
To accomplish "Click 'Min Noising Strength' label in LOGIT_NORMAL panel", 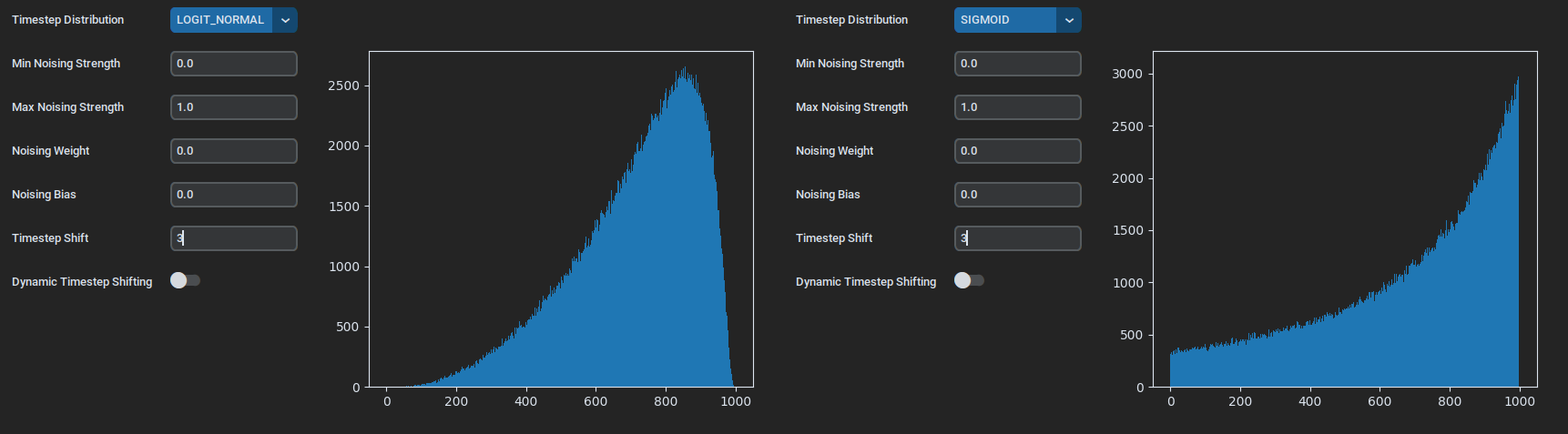I will tap(66, 64).
